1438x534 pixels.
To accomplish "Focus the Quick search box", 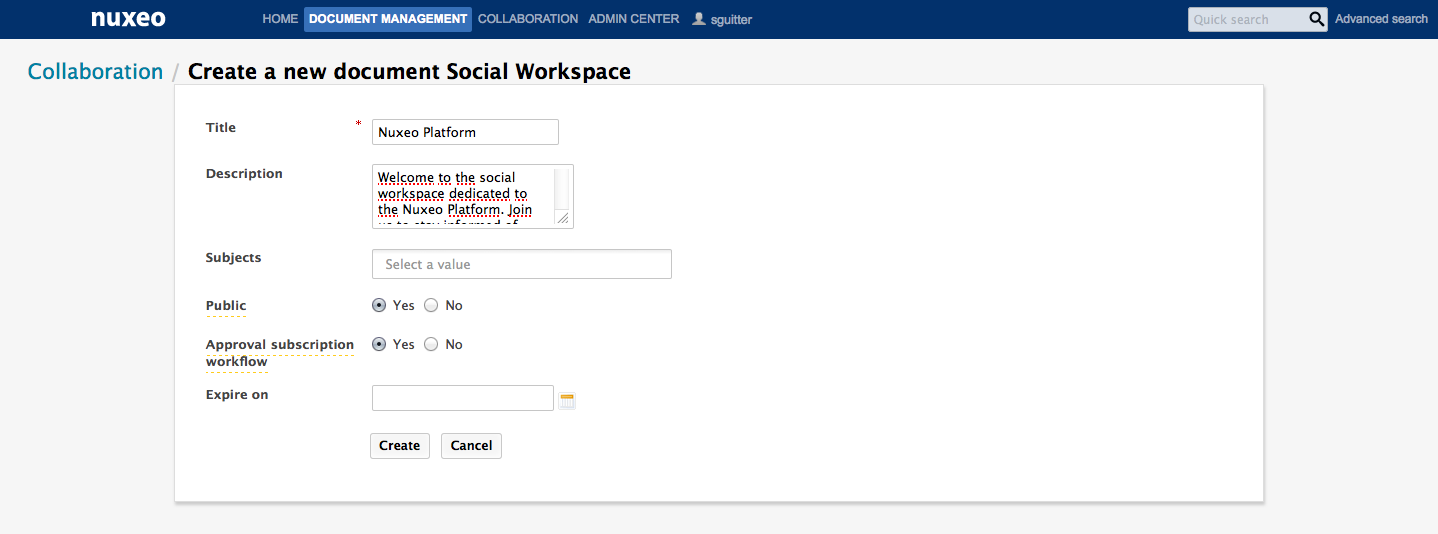I will 1247,19.
